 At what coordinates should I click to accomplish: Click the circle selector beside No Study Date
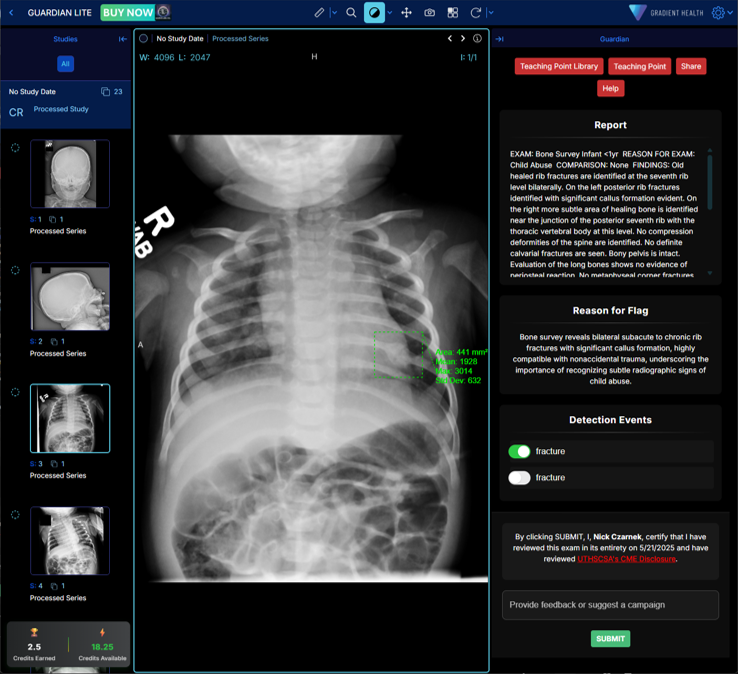(144, 39)
